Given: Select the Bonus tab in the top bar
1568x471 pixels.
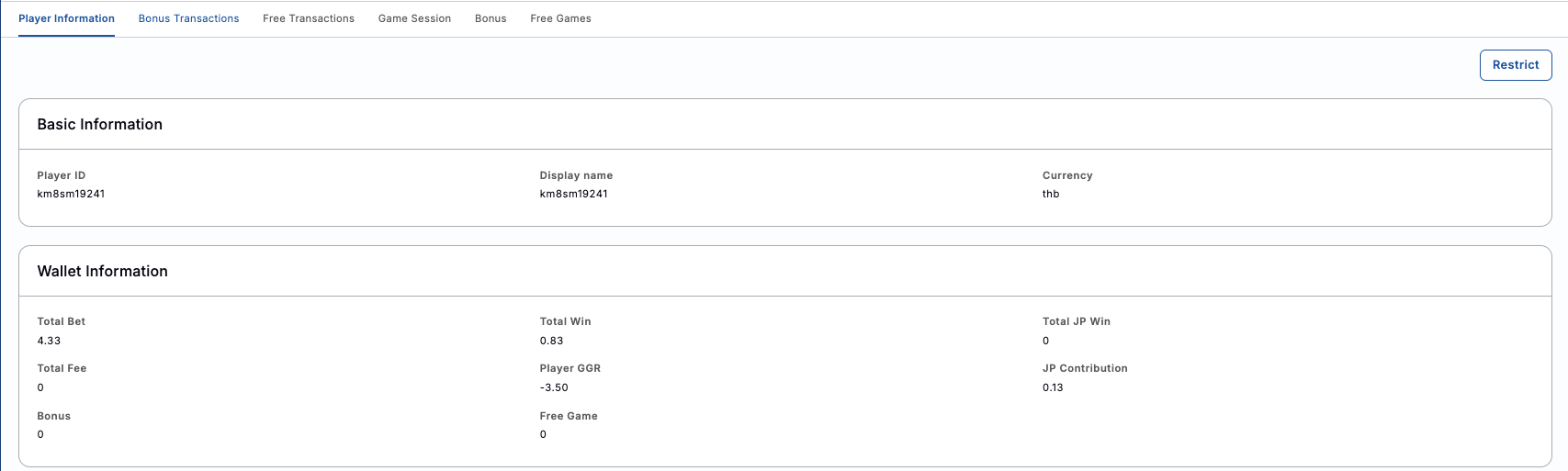Looking at the screenshot, I should (x=491, y=18).
